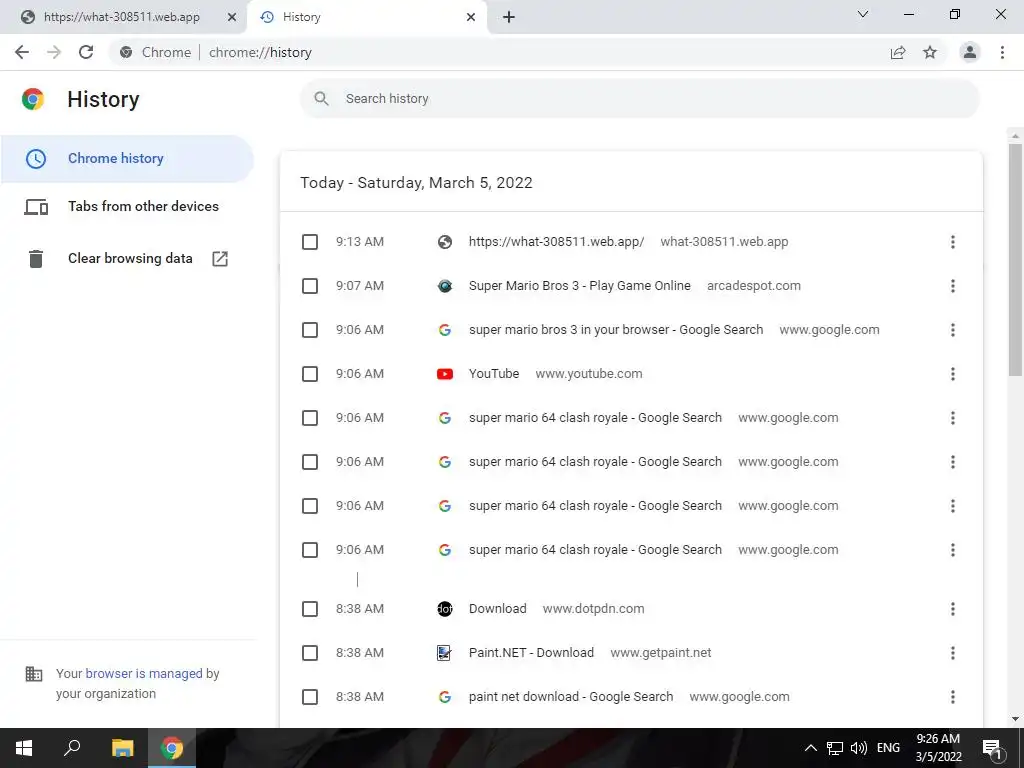Check the 8:38 AM Download entry box
This screenshot has height=768, width=1024.
(x=310, y=609)
